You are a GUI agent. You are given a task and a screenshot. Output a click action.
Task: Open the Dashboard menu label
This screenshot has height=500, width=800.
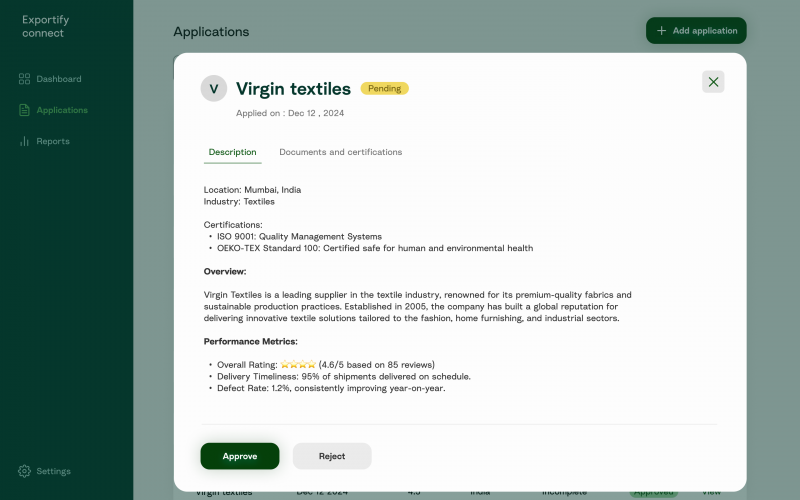(x=59, y=79)
